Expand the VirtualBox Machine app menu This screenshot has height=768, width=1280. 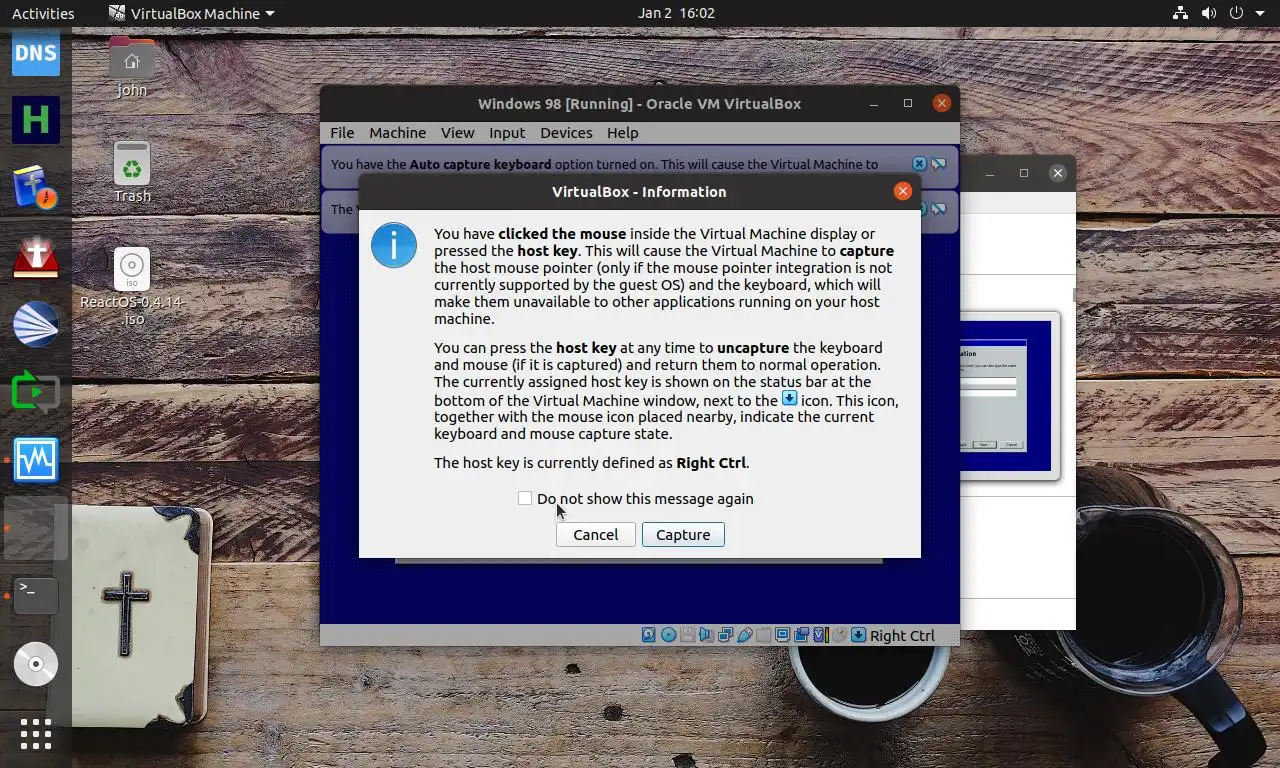(191, 13)
